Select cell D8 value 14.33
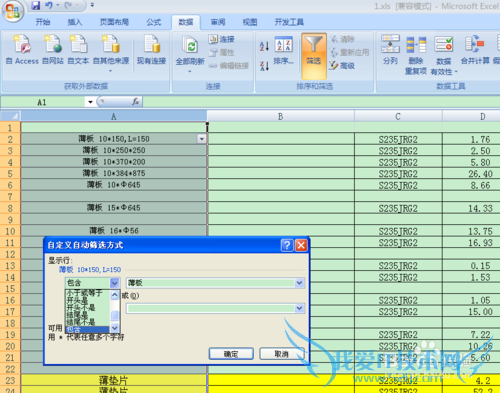This screenshot has width=500, height=393. pos(471,208)
